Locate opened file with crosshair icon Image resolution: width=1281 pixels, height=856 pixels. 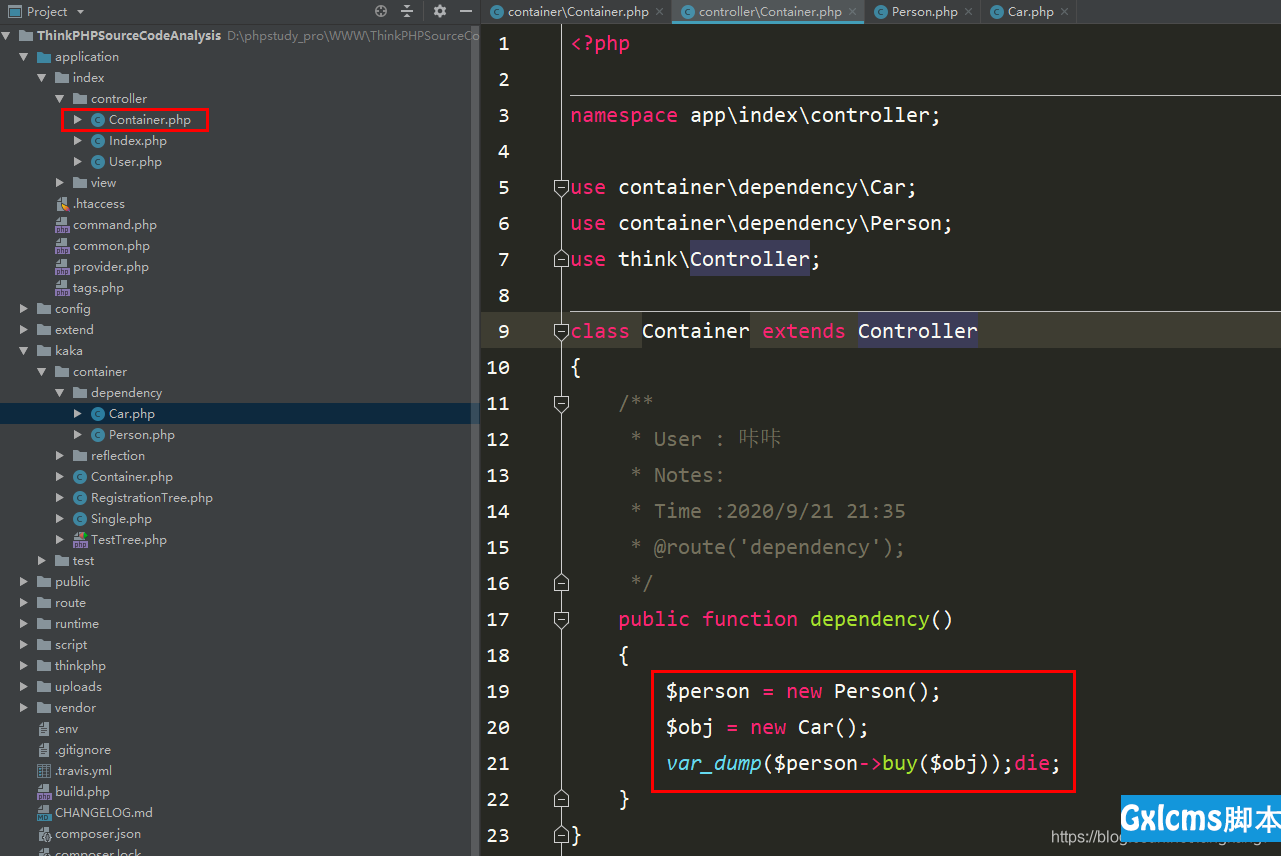[380, 11]
